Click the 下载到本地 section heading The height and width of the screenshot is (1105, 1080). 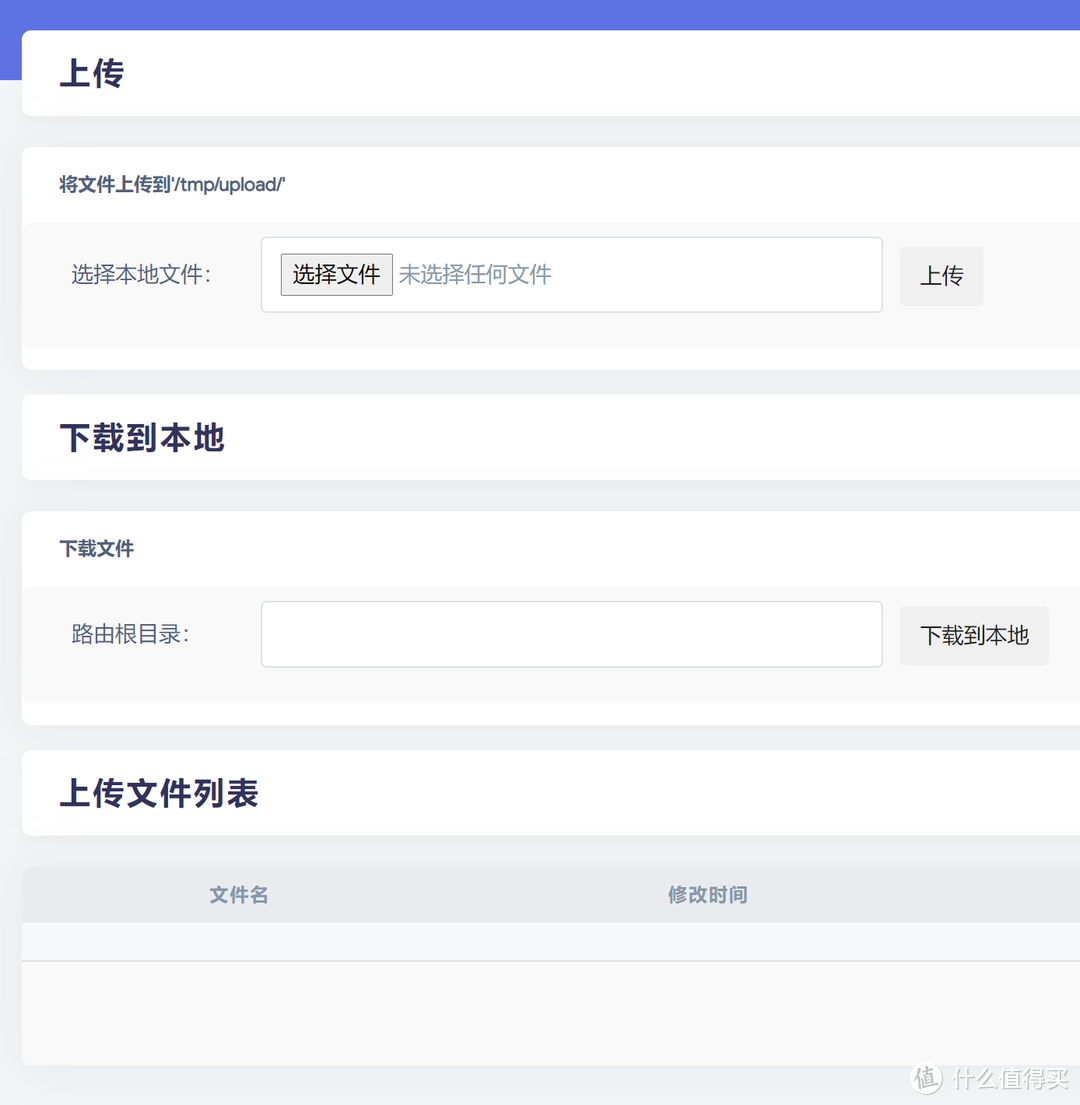[141, 437]
